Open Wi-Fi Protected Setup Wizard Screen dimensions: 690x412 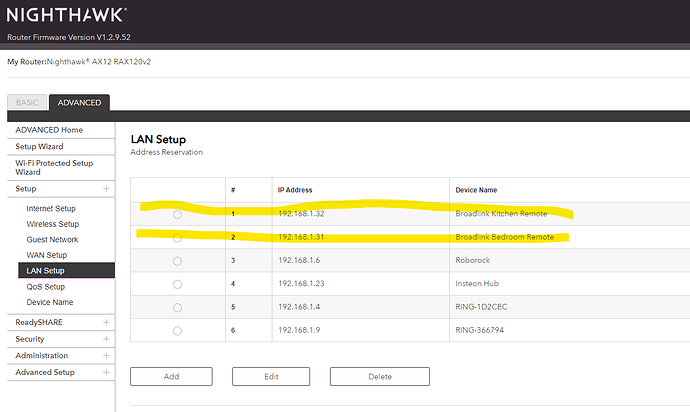[x=54, y=167]
